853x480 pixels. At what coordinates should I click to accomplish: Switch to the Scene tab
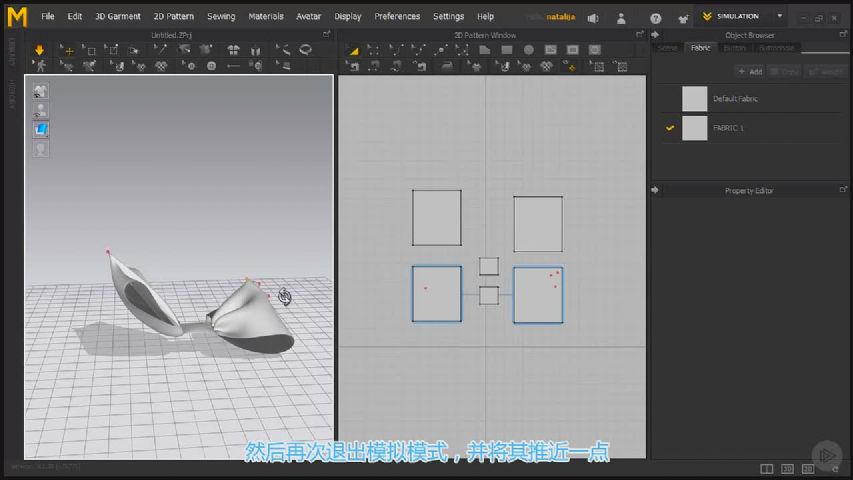coord(667,48)
